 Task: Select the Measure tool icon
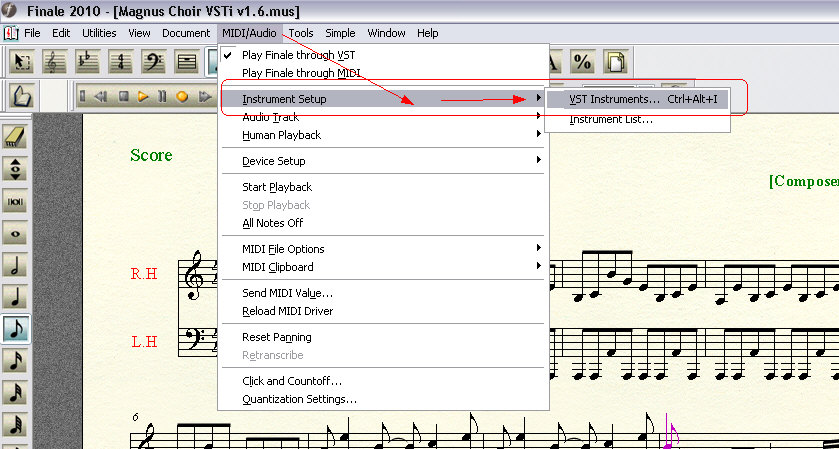186,62
